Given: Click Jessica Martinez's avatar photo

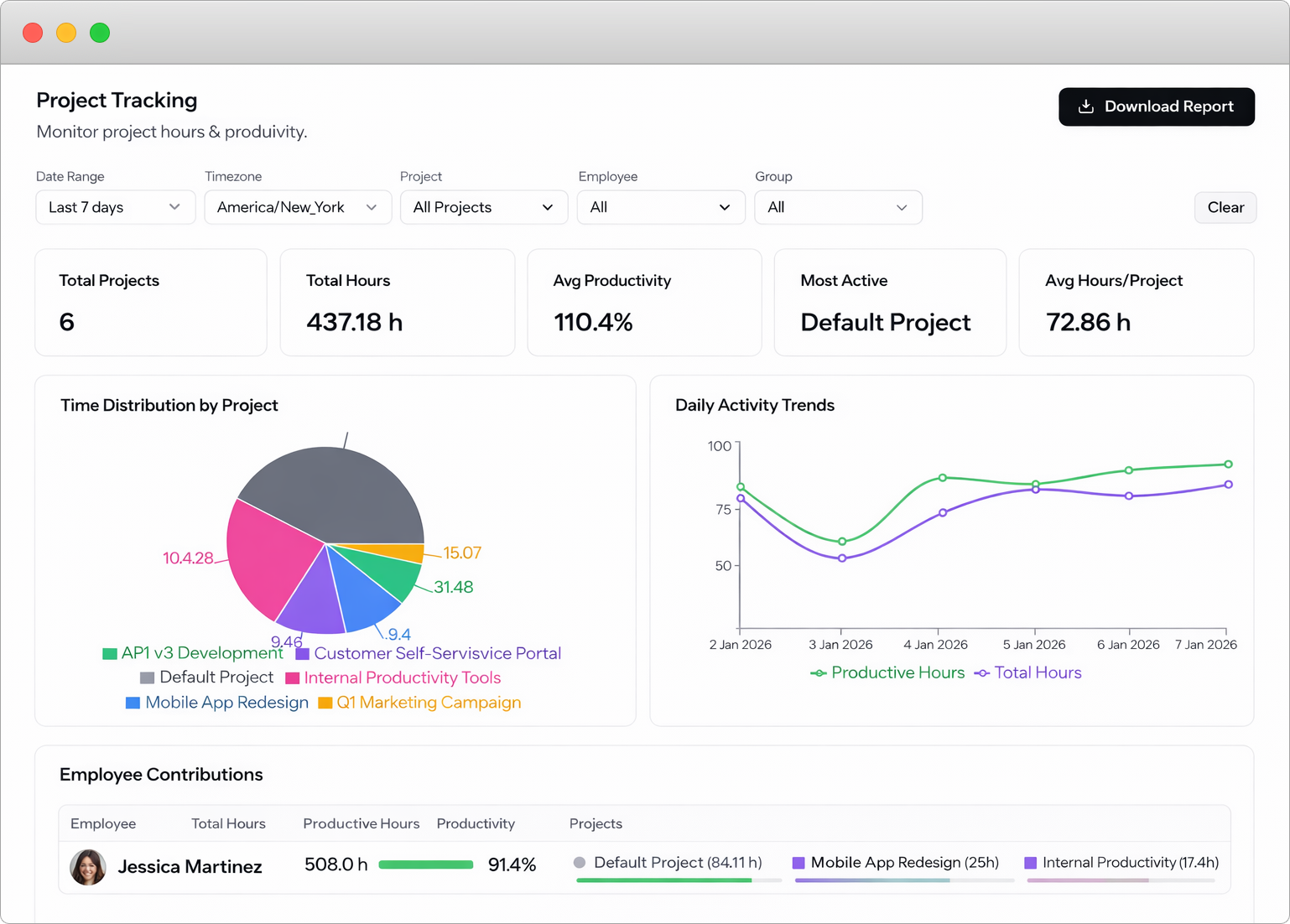Looking at the screenshot, I should click(88, 867).
